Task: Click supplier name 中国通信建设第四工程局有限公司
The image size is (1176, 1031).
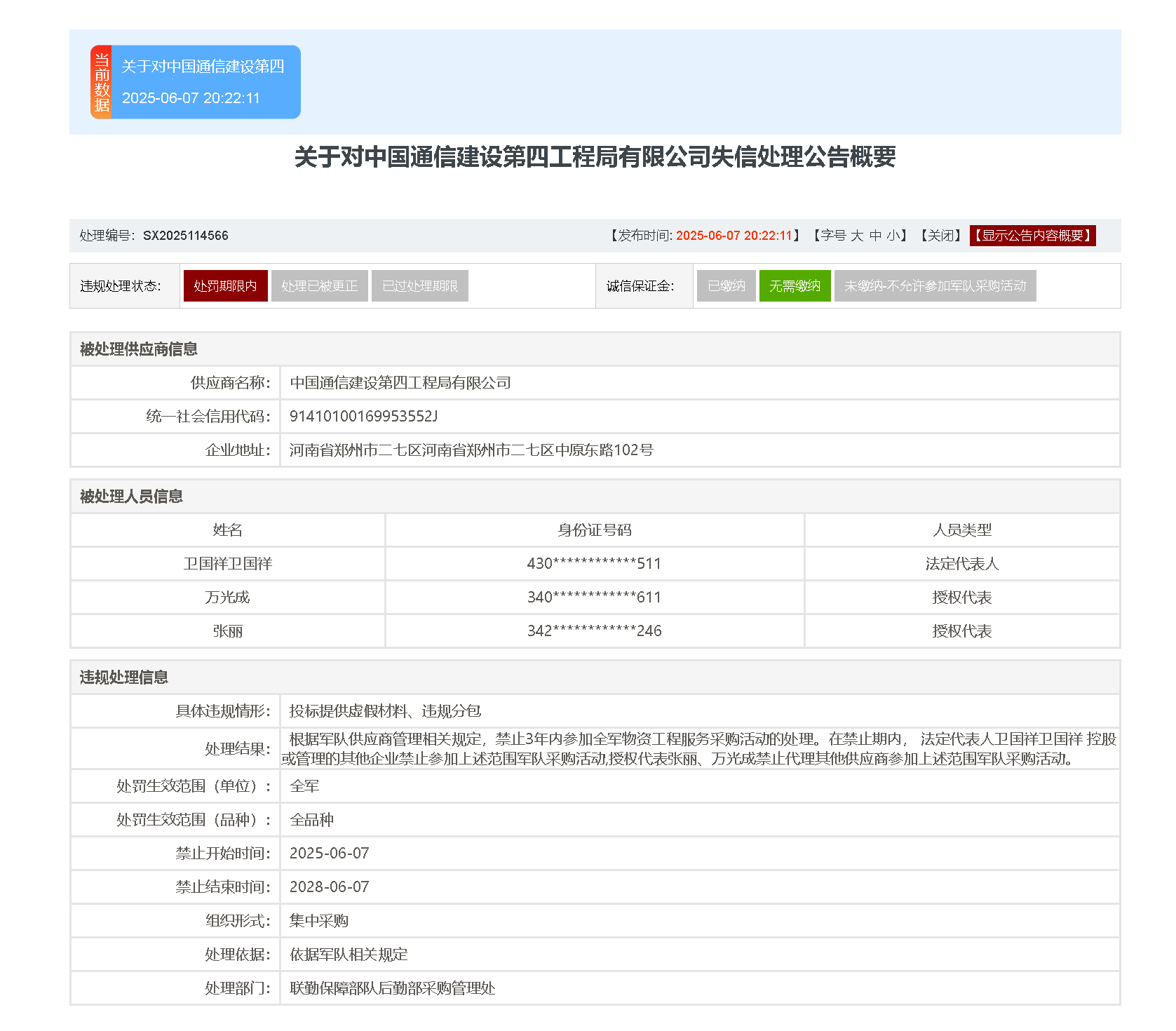Action: coord(400,383)
